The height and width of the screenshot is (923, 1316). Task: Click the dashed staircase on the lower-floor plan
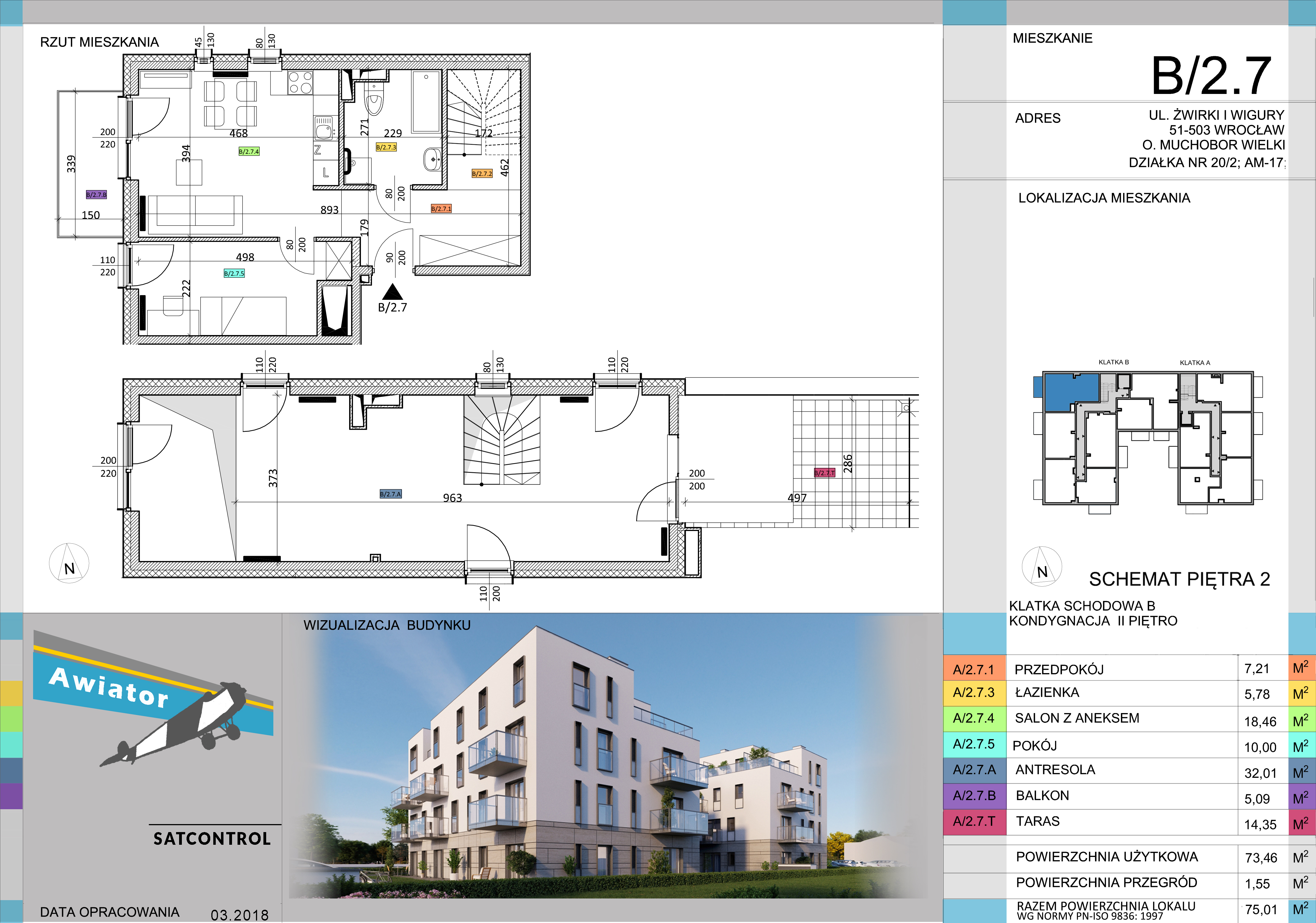(x=484, y=113)
